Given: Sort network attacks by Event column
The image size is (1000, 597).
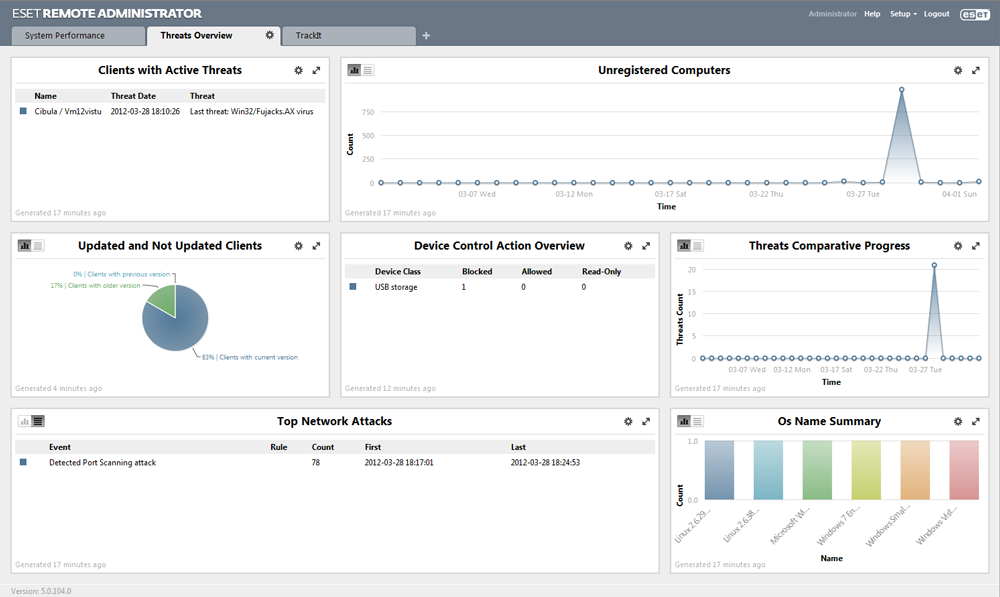Looking at the screenshot, I should 60,447.
